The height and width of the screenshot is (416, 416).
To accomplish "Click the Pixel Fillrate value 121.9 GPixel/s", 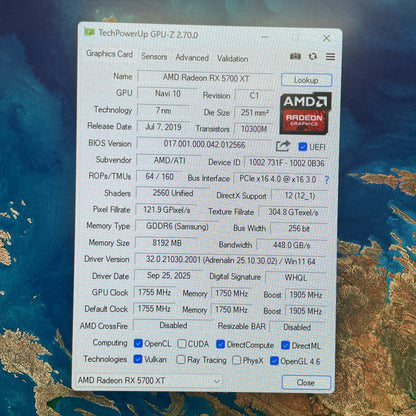I will coord(167,210).
